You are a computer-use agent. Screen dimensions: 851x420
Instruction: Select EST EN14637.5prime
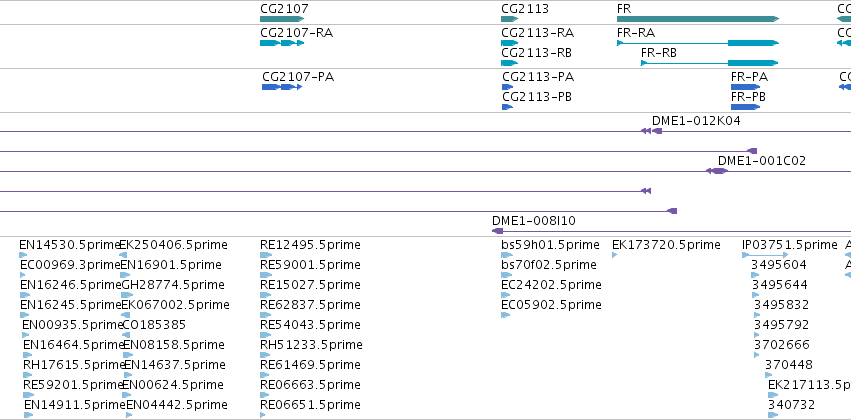[175, 366]
